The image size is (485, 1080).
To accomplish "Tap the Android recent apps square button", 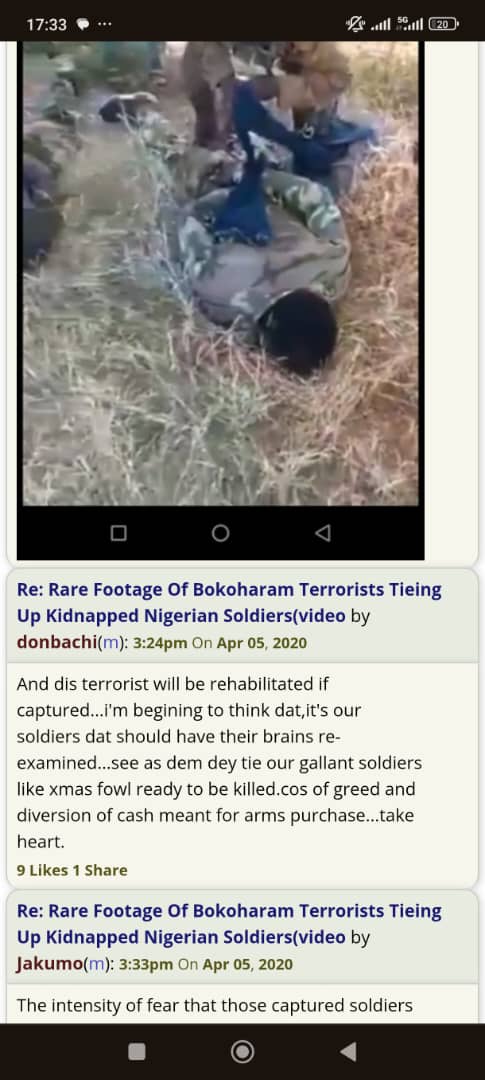I will tap(136, 1051).
